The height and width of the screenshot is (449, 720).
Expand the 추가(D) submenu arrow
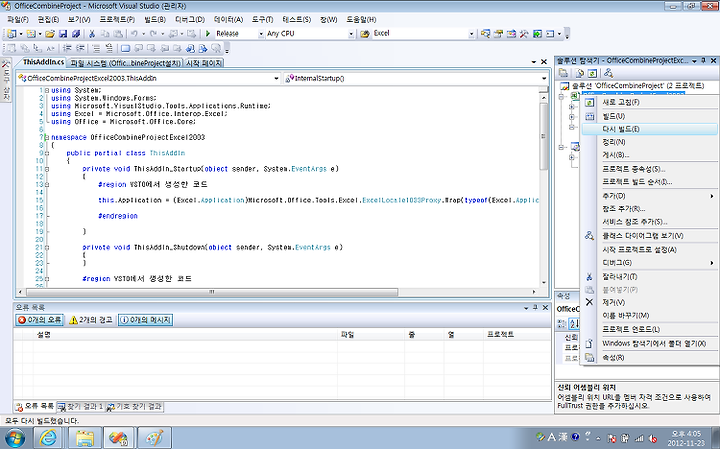(712, 196)
